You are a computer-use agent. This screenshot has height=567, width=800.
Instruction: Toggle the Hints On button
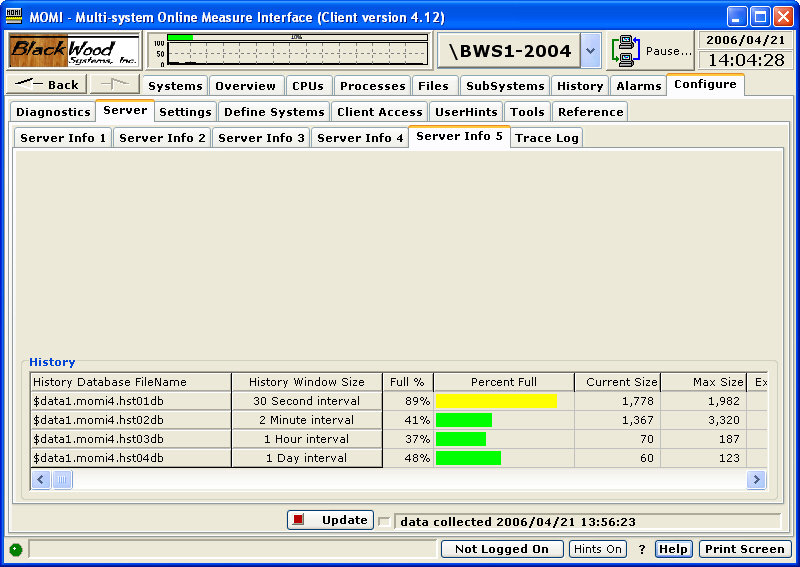(x=598, y=549)
